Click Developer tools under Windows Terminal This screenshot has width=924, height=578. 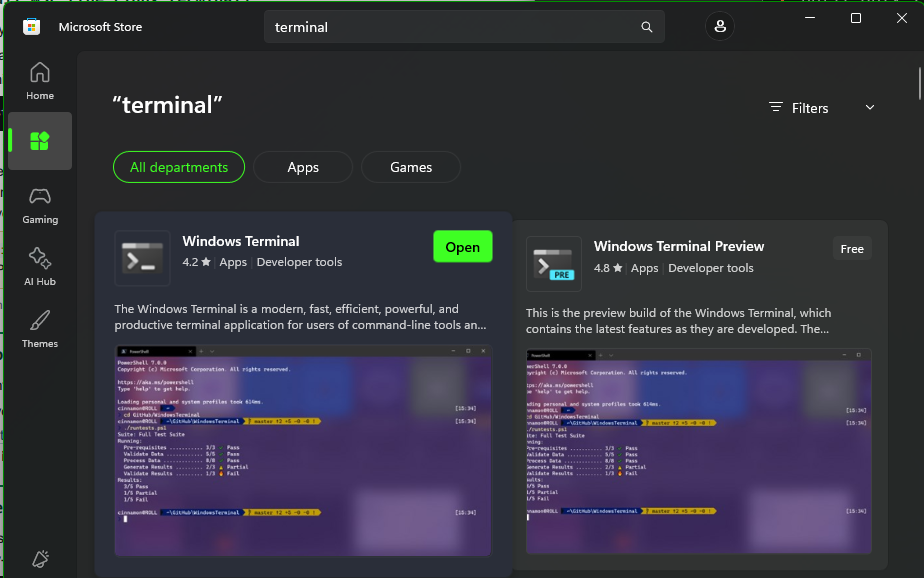click(299, 262)
